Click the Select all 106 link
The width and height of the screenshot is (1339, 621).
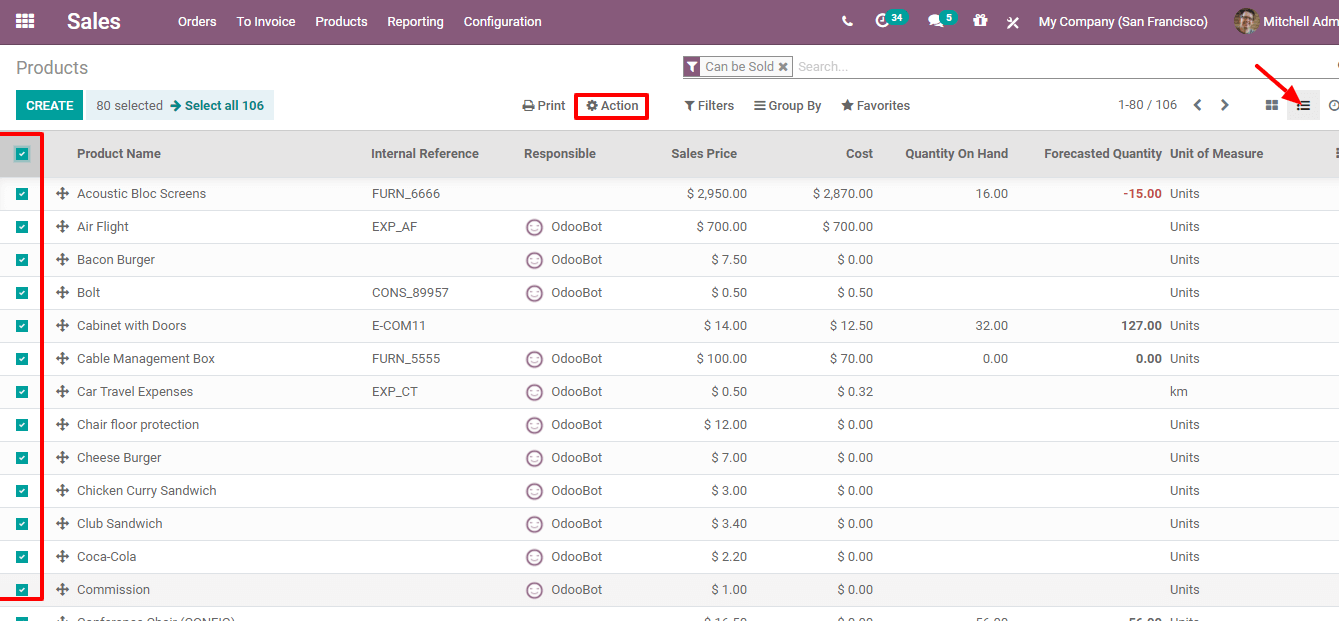click(217, 105)
